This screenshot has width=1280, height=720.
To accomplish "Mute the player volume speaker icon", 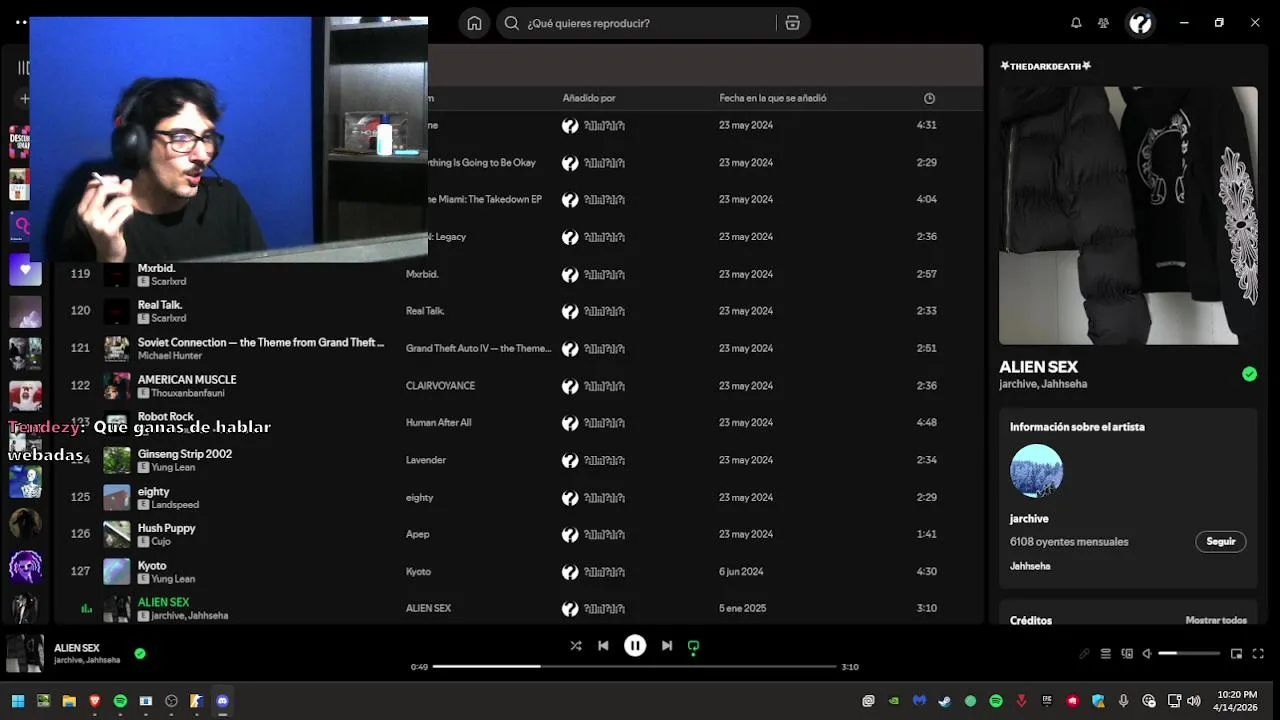I will point(1147,654).
